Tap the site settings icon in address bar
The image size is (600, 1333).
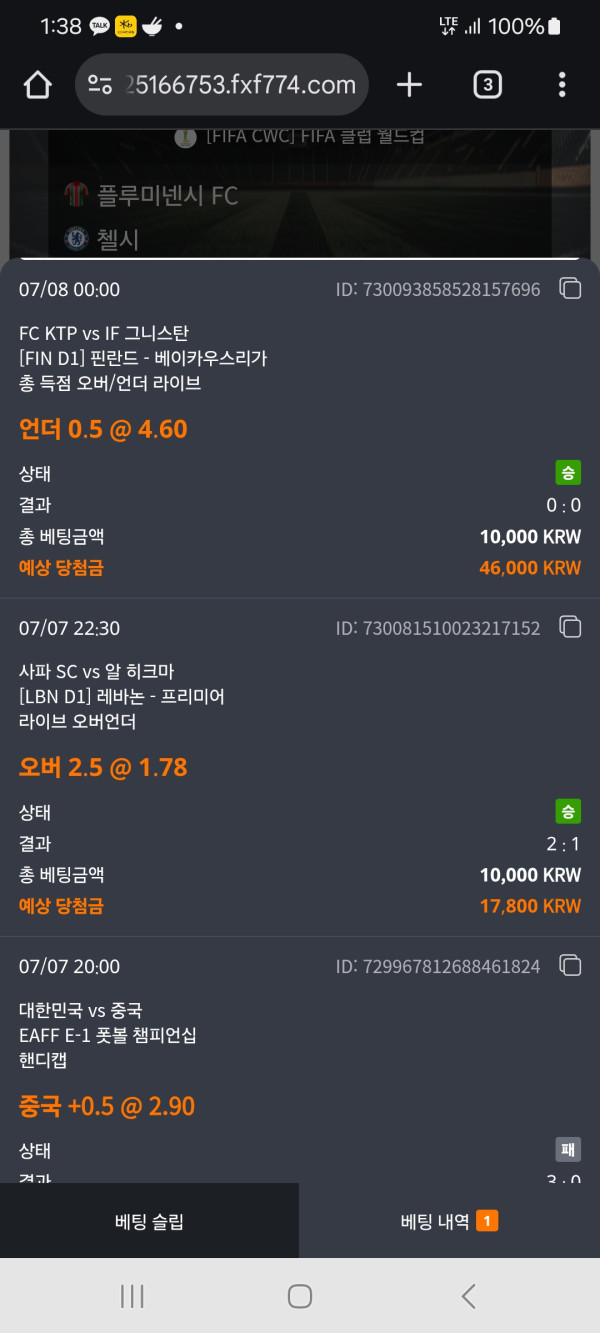[x=100, y=85]
